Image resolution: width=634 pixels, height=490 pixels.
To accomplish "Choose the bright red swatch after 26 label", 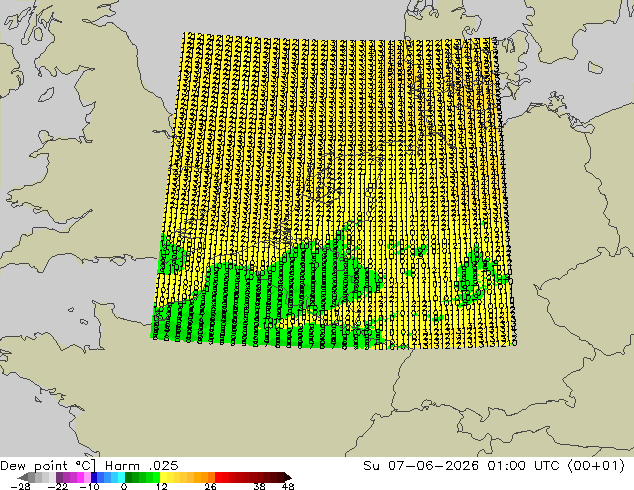I will pyautogui.click(x=218, y=477).
